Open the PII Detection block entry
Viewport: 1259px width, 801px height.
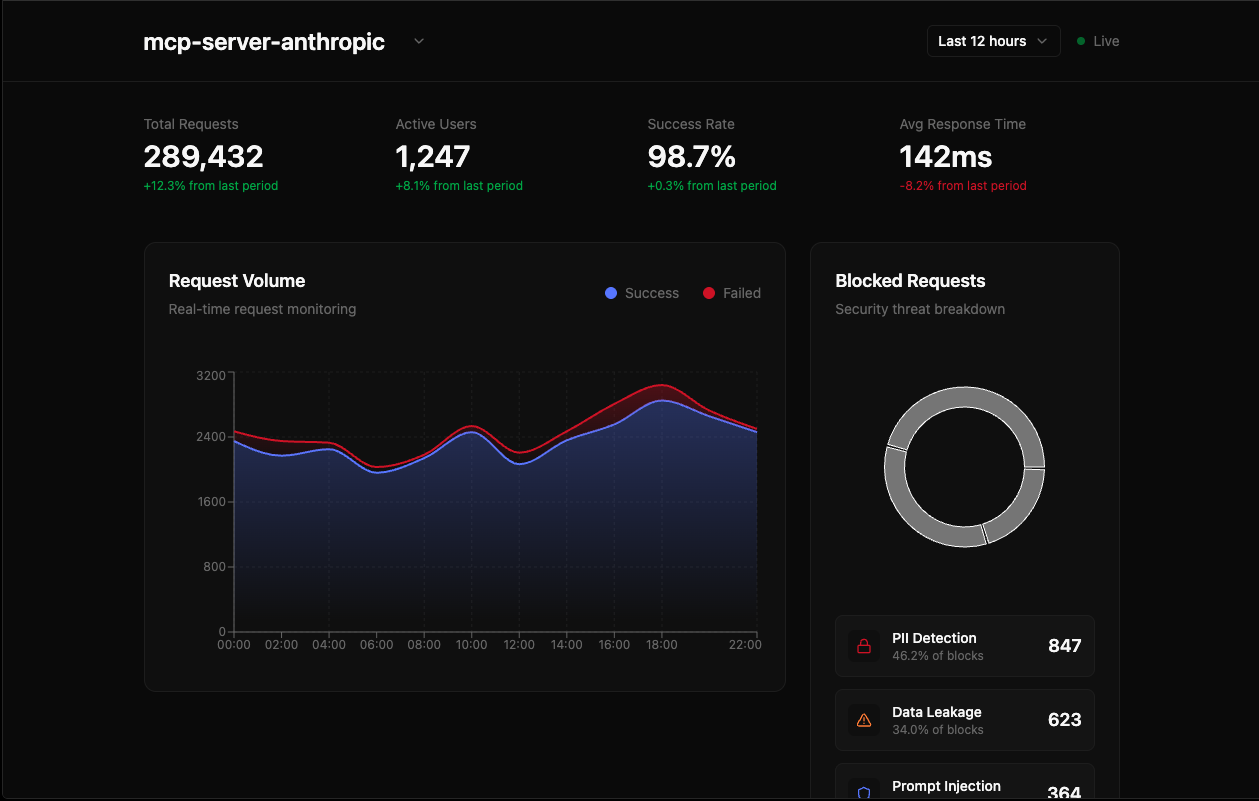pos(964,646)
